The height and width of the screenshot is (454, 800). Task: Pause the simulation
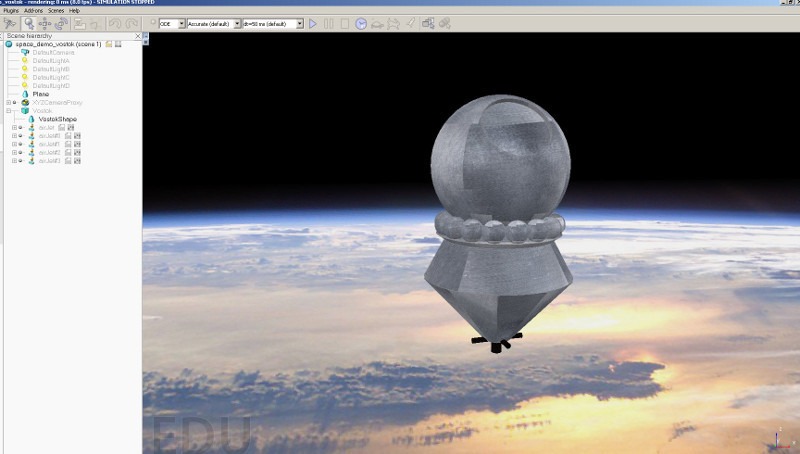(x=329, y=23)
